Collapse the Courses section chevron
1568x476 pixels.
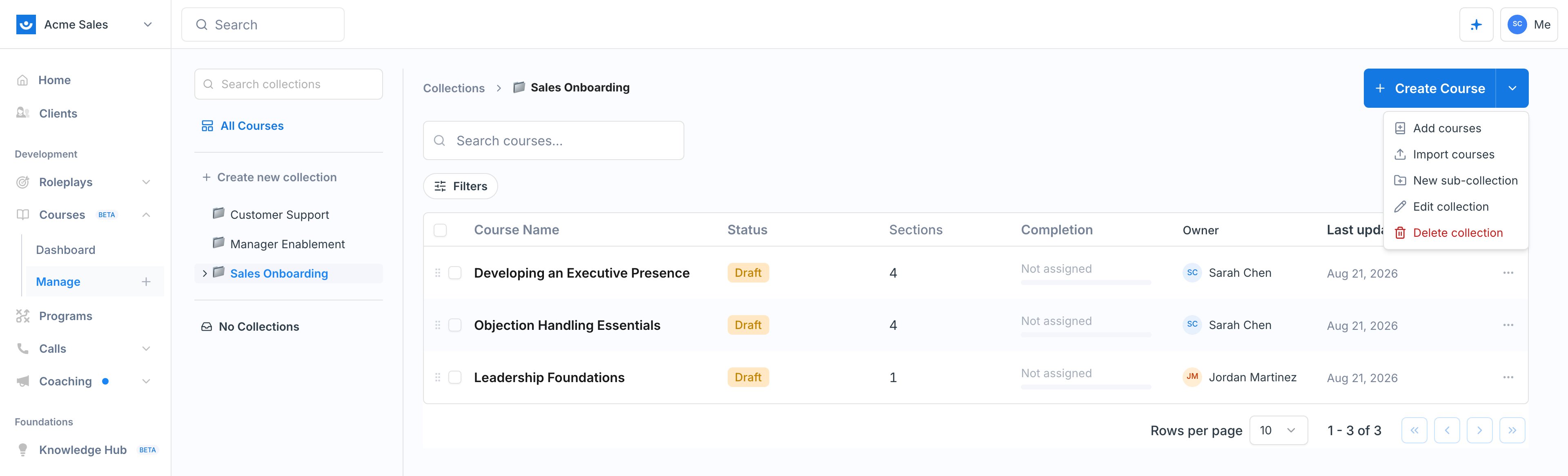pos(146,215)
